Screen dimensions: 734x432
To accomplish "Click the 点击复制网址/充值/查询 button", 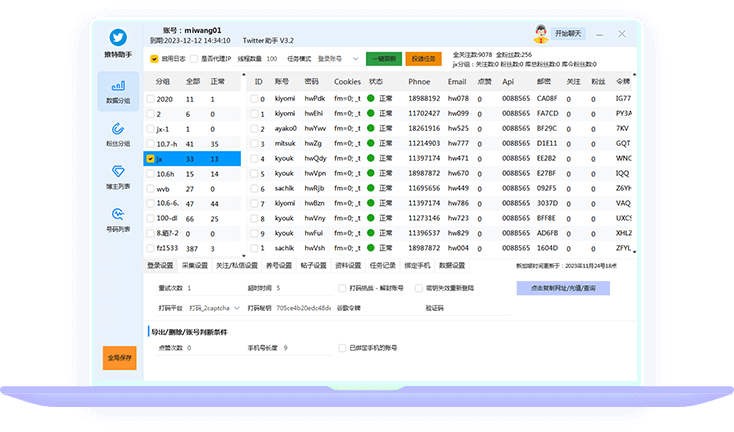I will tap(562, 288).
